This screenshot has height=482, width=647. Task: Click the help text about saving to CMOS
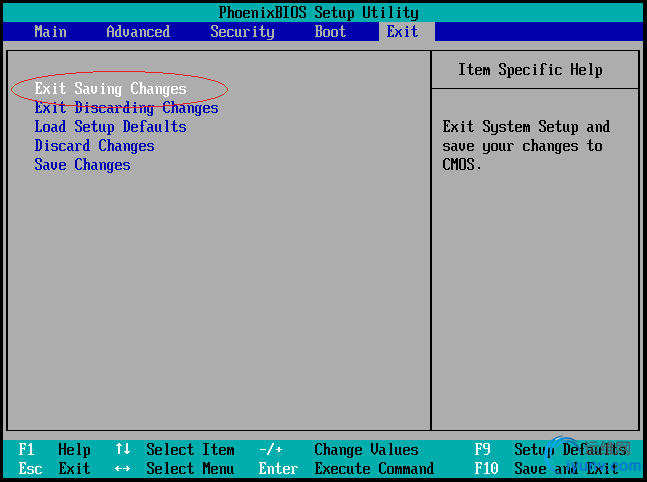(526, 146)
